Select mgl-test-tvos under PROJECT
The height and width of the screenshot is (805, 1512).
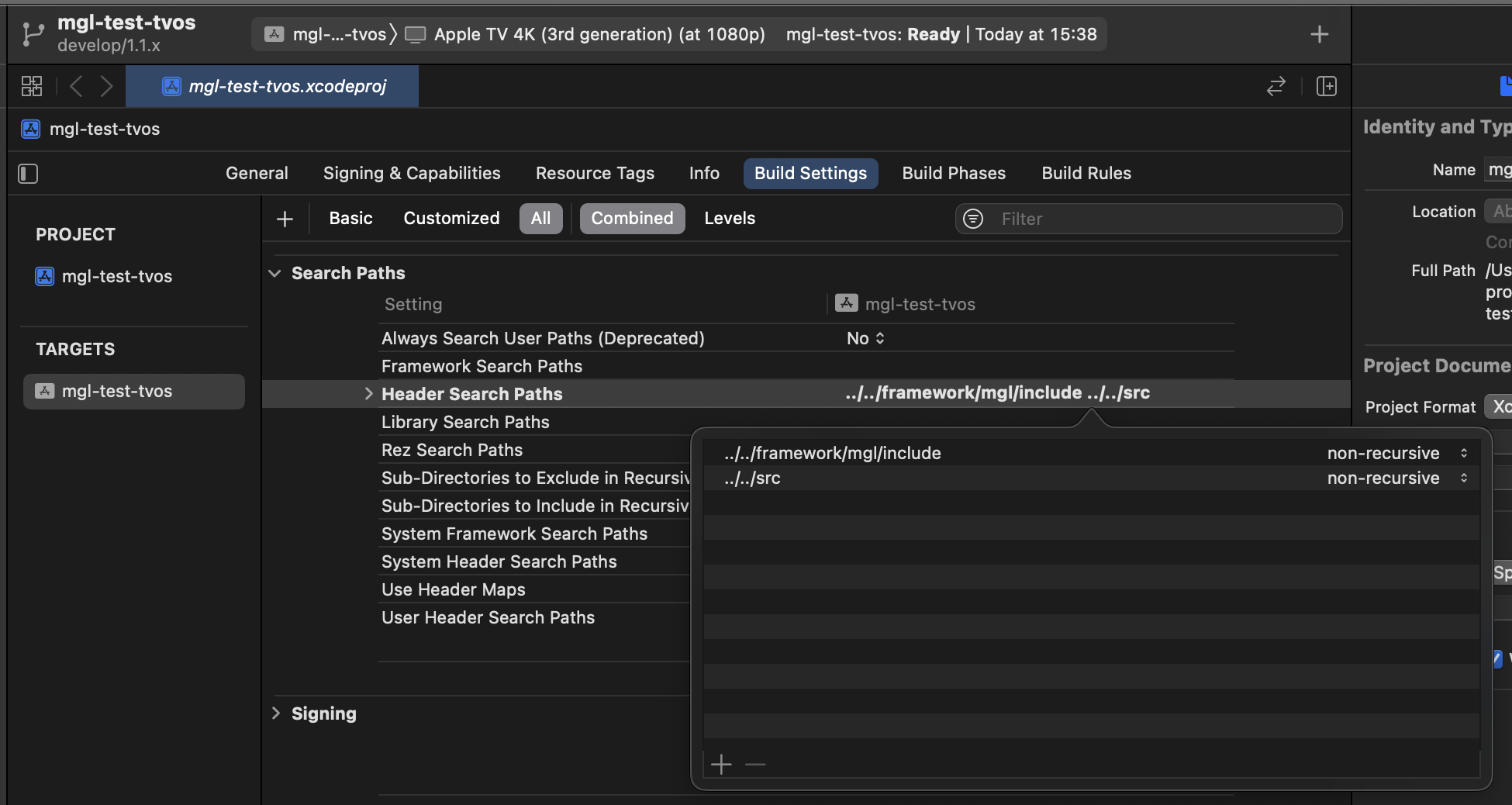[116, 276]
